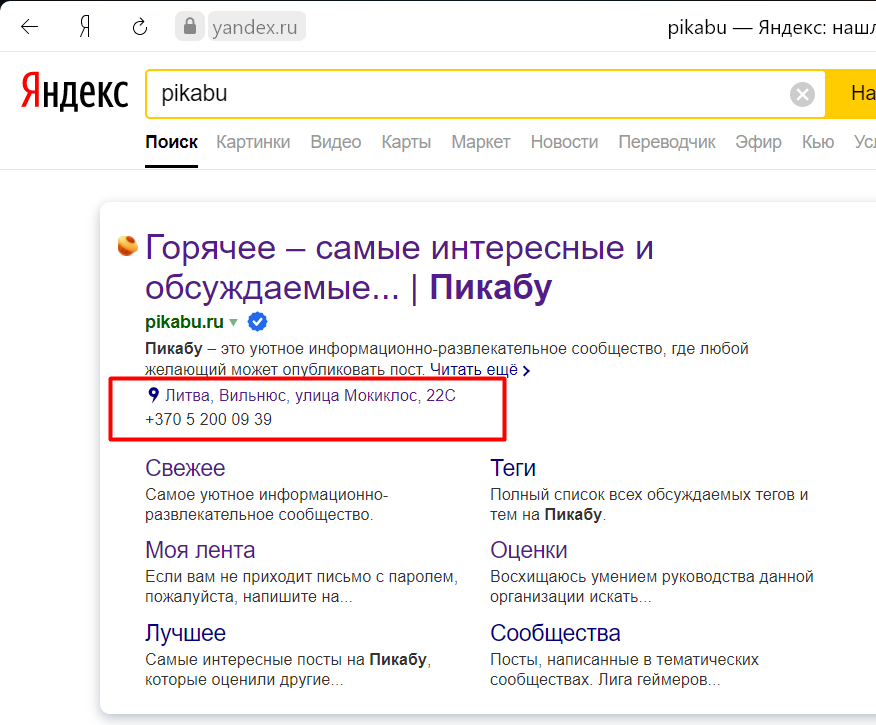Open the Теги sitelink
Viewport: 876px width, 725px height.
(x=513, y=468)
